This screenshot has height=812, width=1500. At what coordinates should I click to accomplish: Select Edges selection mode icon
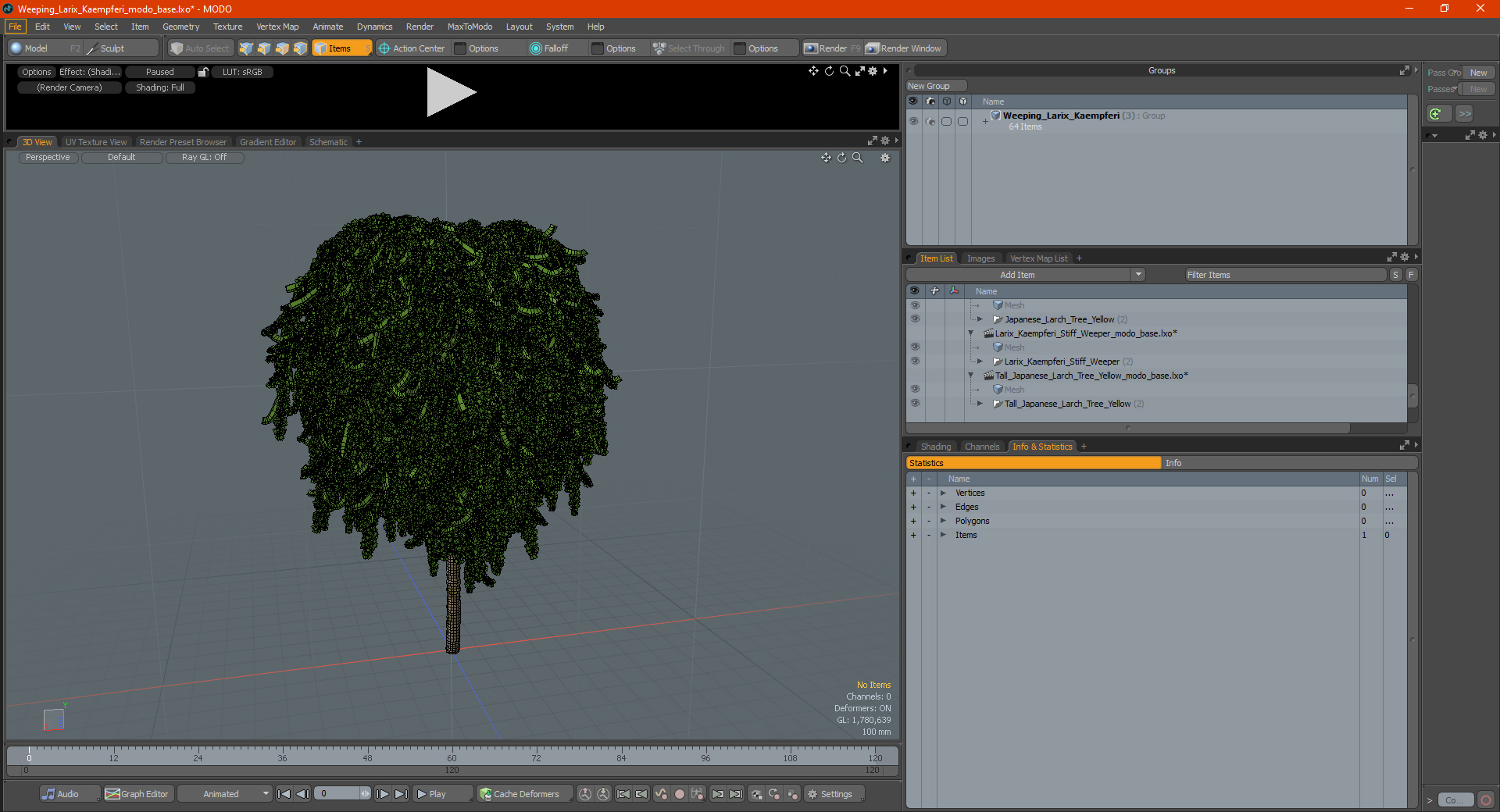pyautogui.click(x=264, y=48)
